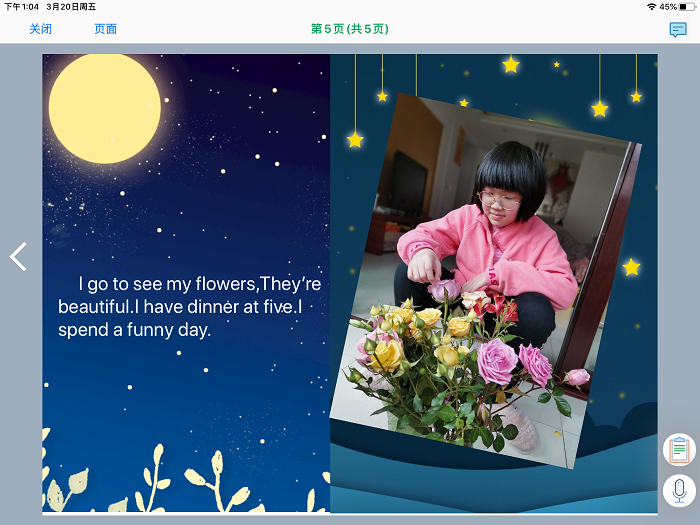The image size is (700, 525).
Task: Tap the 第5页(共5页) page title
Action: tap(349, 29)
